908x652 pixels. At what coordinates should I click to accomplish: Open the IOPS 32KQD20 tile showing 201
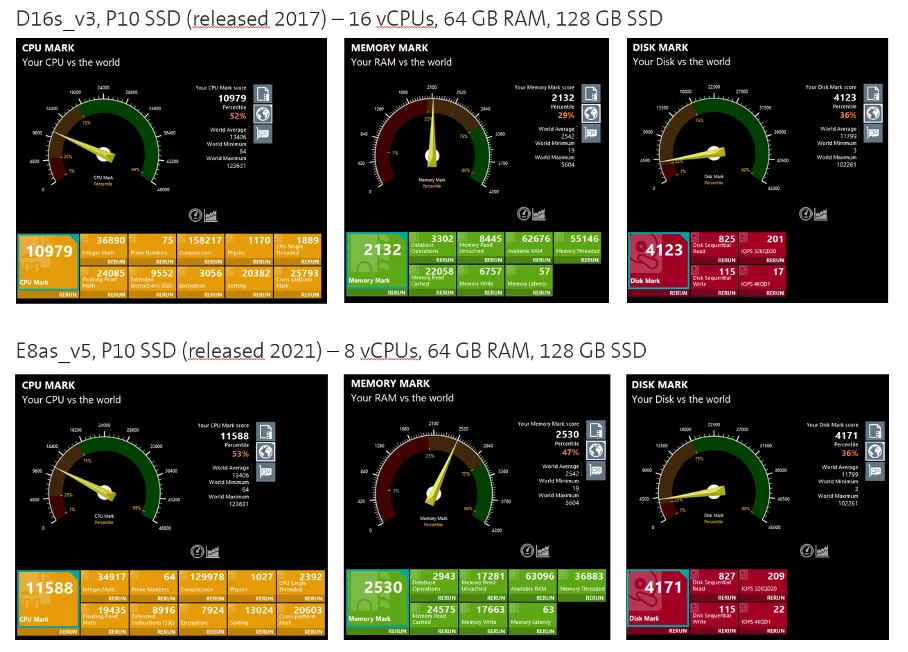pyautogui.click(x=762, y=248)
